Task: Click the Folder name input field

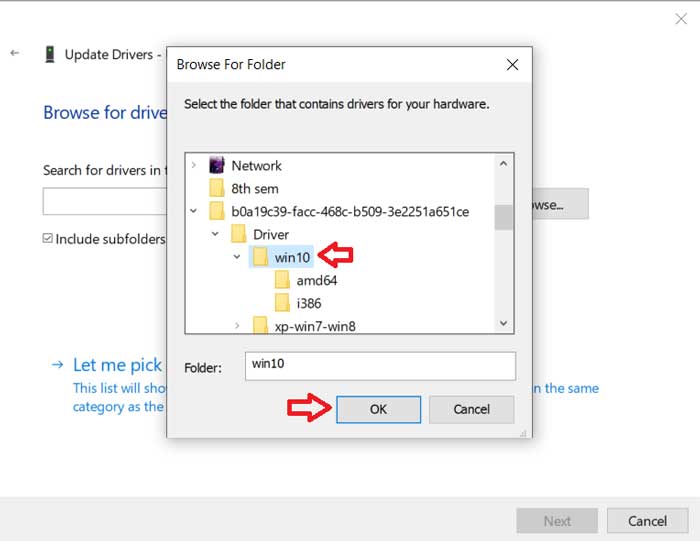Action: tap(380, 366)
